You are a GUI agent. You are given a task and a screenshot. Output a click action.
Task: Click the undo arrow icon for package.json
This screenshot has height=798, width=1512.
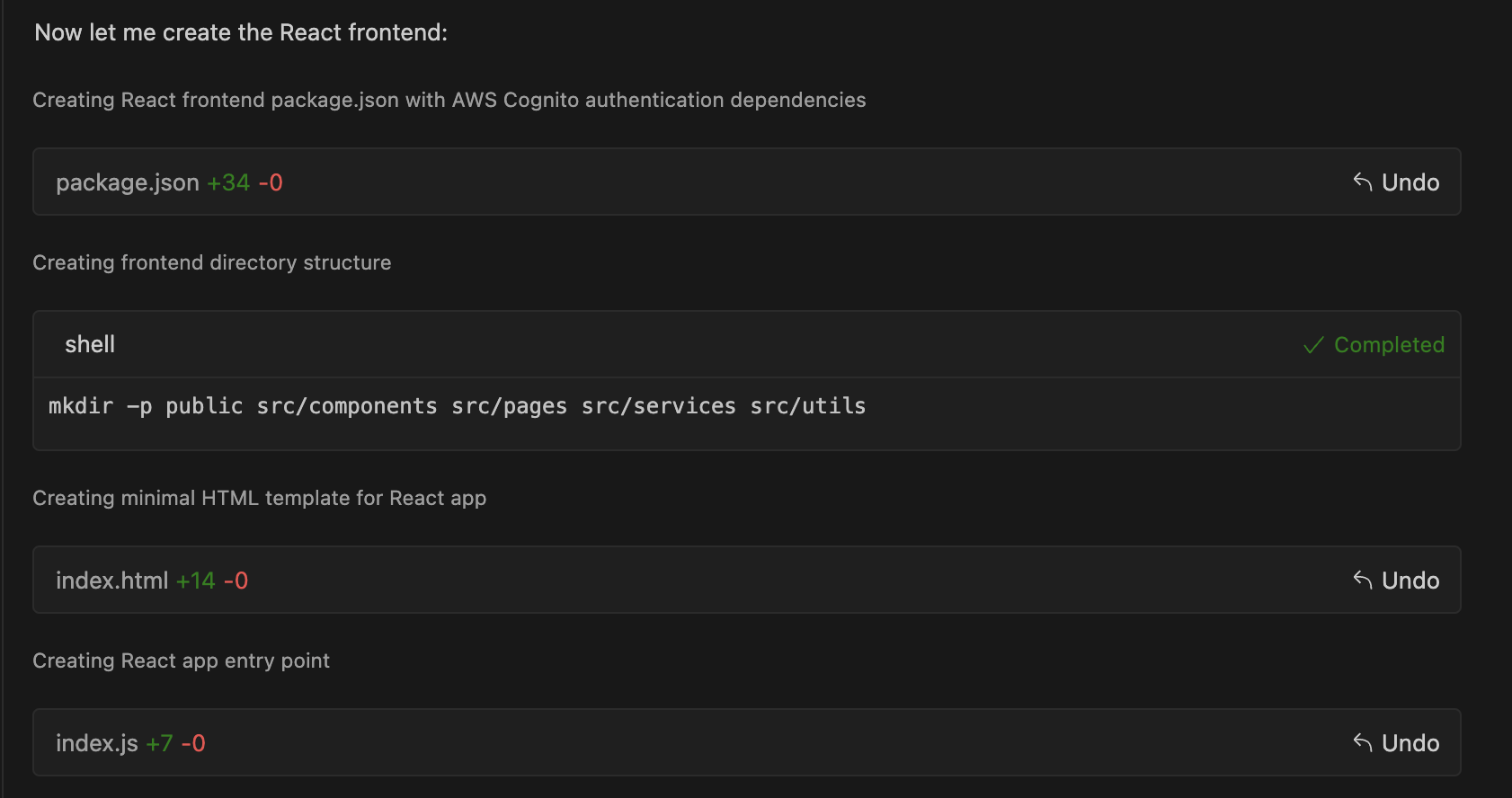click(x=1363, y=182)
